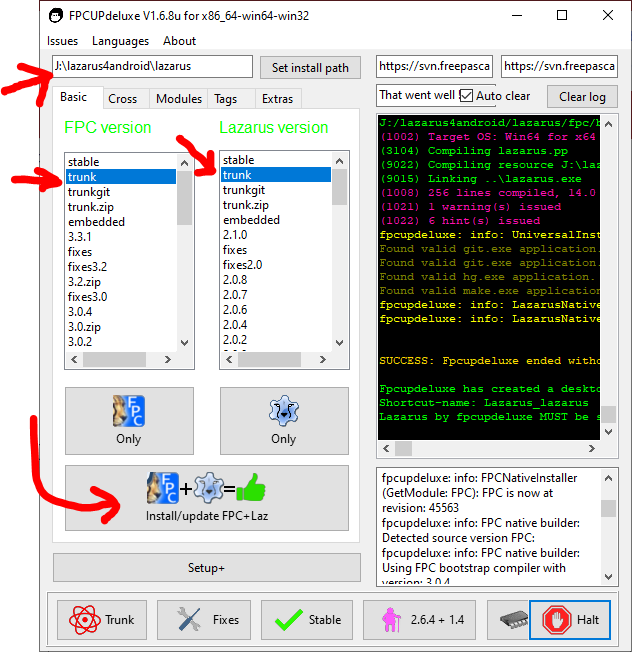Image resolution: width=632 pixels, height=652 pixels.
Task: Switch to the Cross tab
Action: pyautogui.click(x=123, y=99)
